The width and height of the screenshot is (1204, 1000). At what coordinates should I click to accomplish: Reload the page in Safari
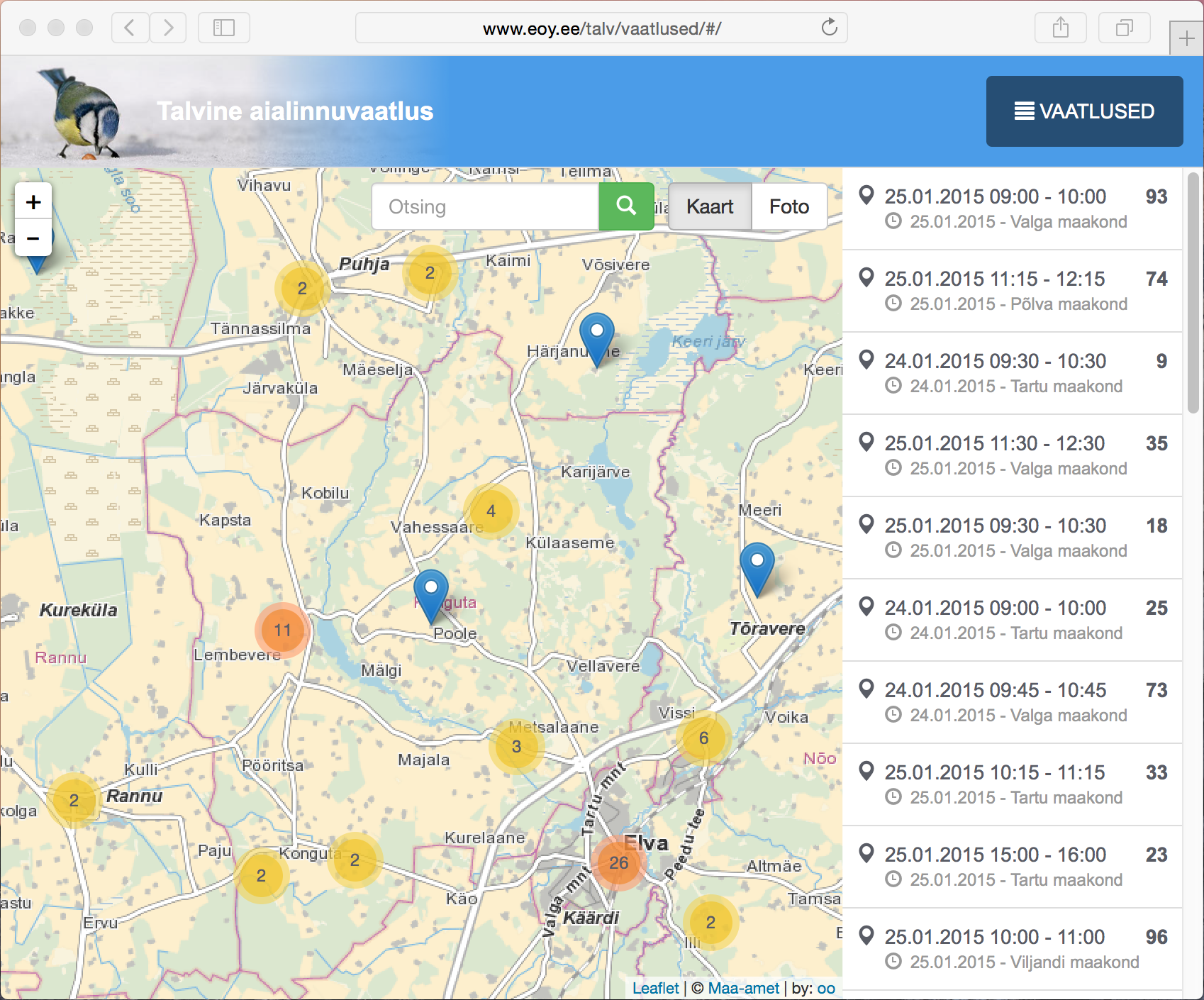click(829, 28)
